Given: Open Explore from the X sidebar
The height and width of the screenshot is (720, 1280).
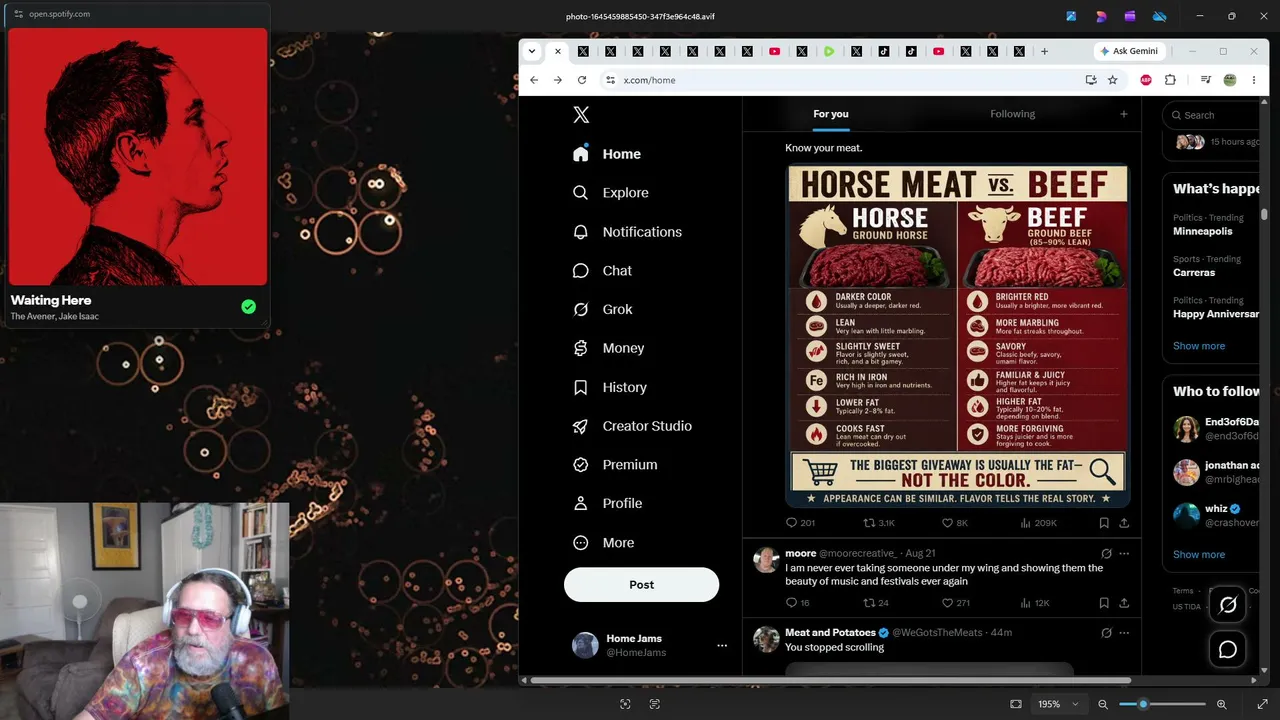Looking at the screenshot, I should point(610,193).
